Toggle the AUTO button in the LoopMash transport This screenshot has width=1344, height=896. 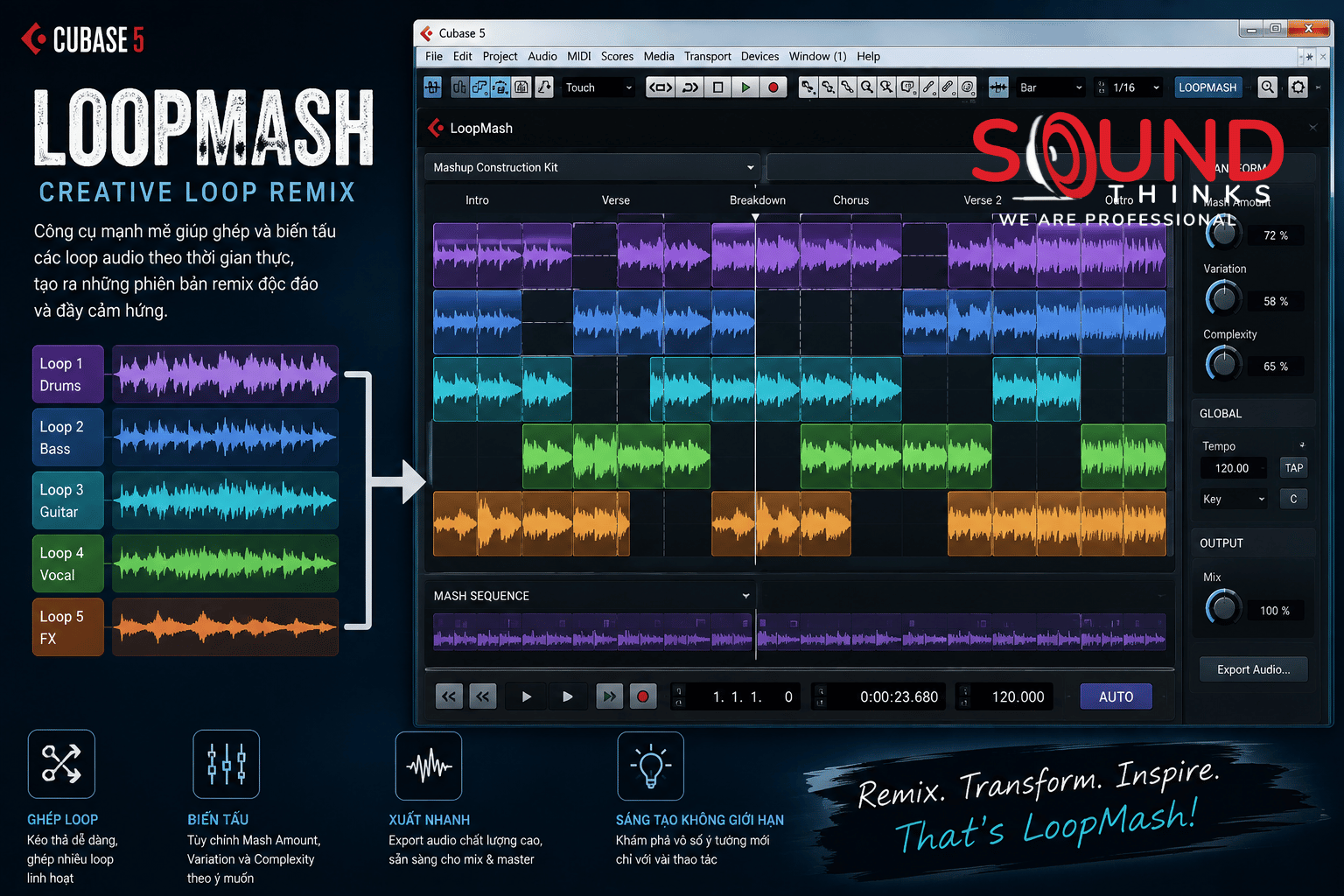click(1116, 696)
